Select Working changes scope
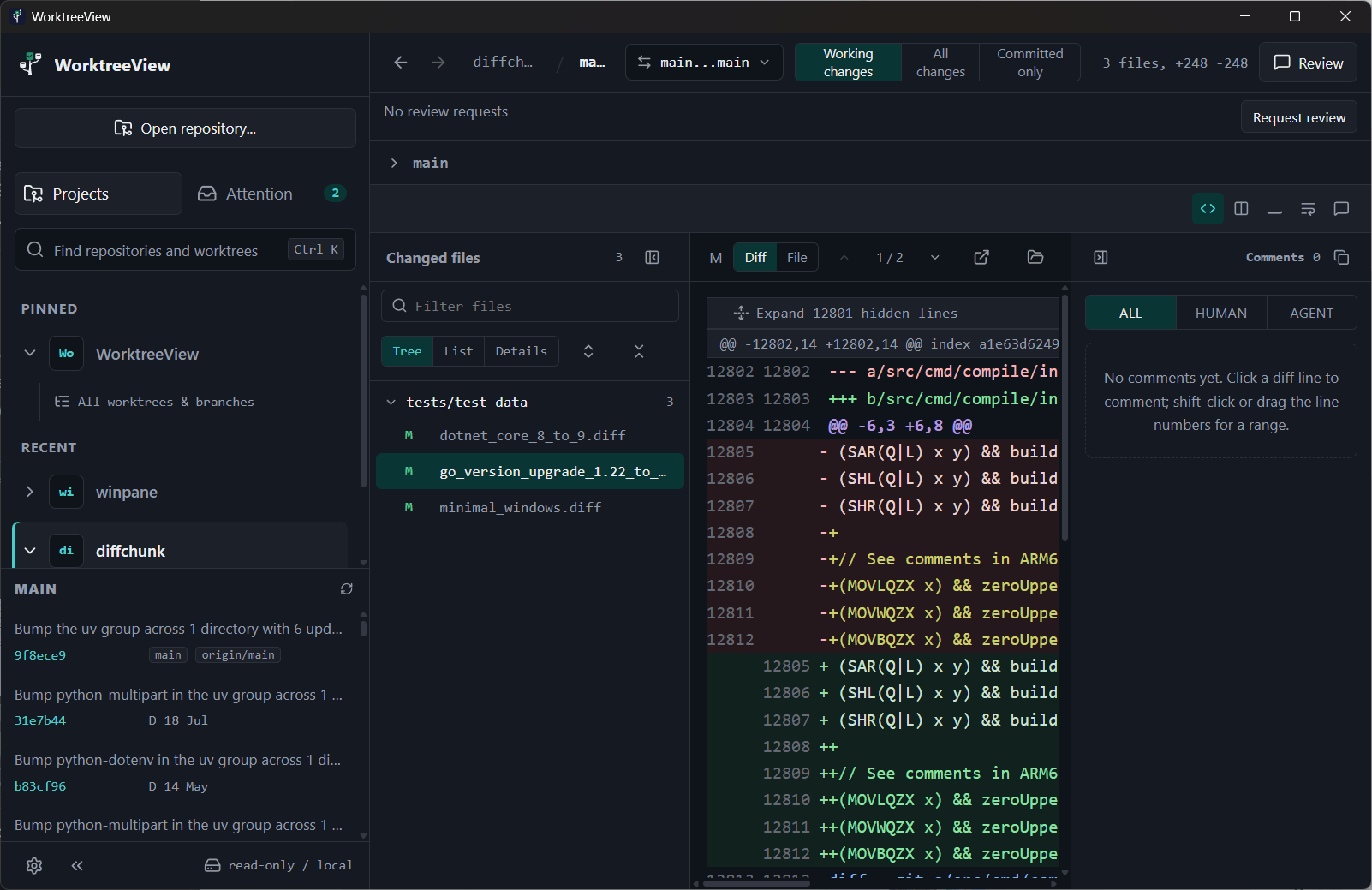This screenshot has width=1372, height=890. pyautogui.click(x=848, y=63)
